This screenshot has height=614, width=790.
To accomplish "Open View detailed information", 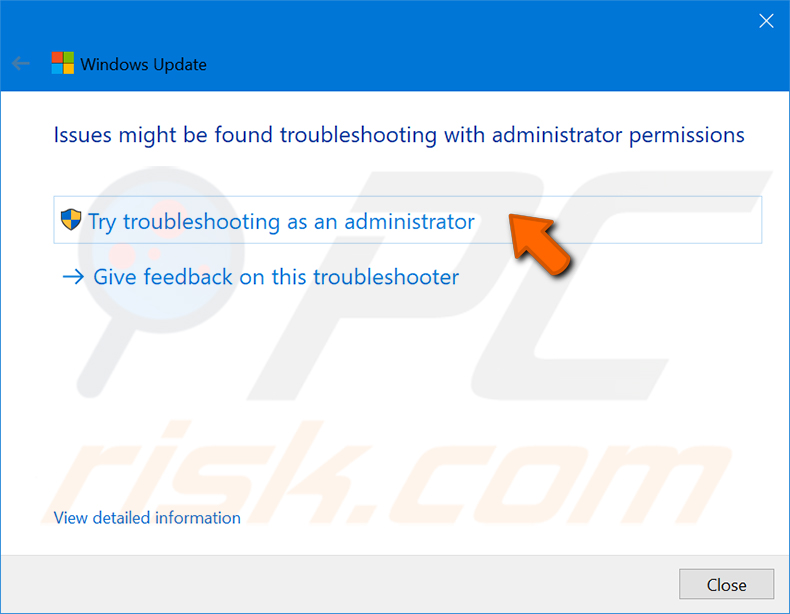I will (147, 518).
